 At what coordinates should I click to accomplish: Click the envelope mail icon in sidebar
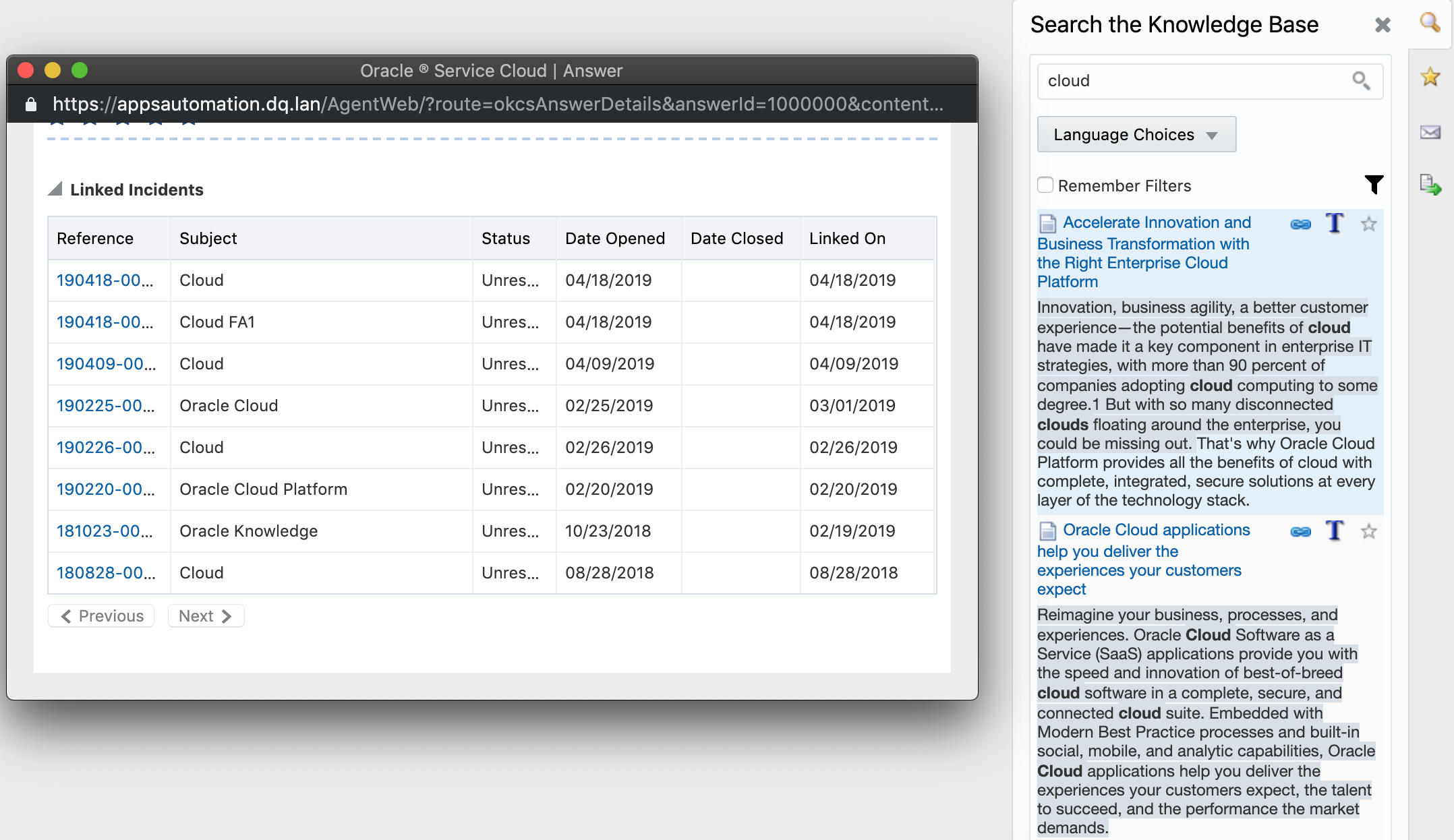coord(1430,132)
